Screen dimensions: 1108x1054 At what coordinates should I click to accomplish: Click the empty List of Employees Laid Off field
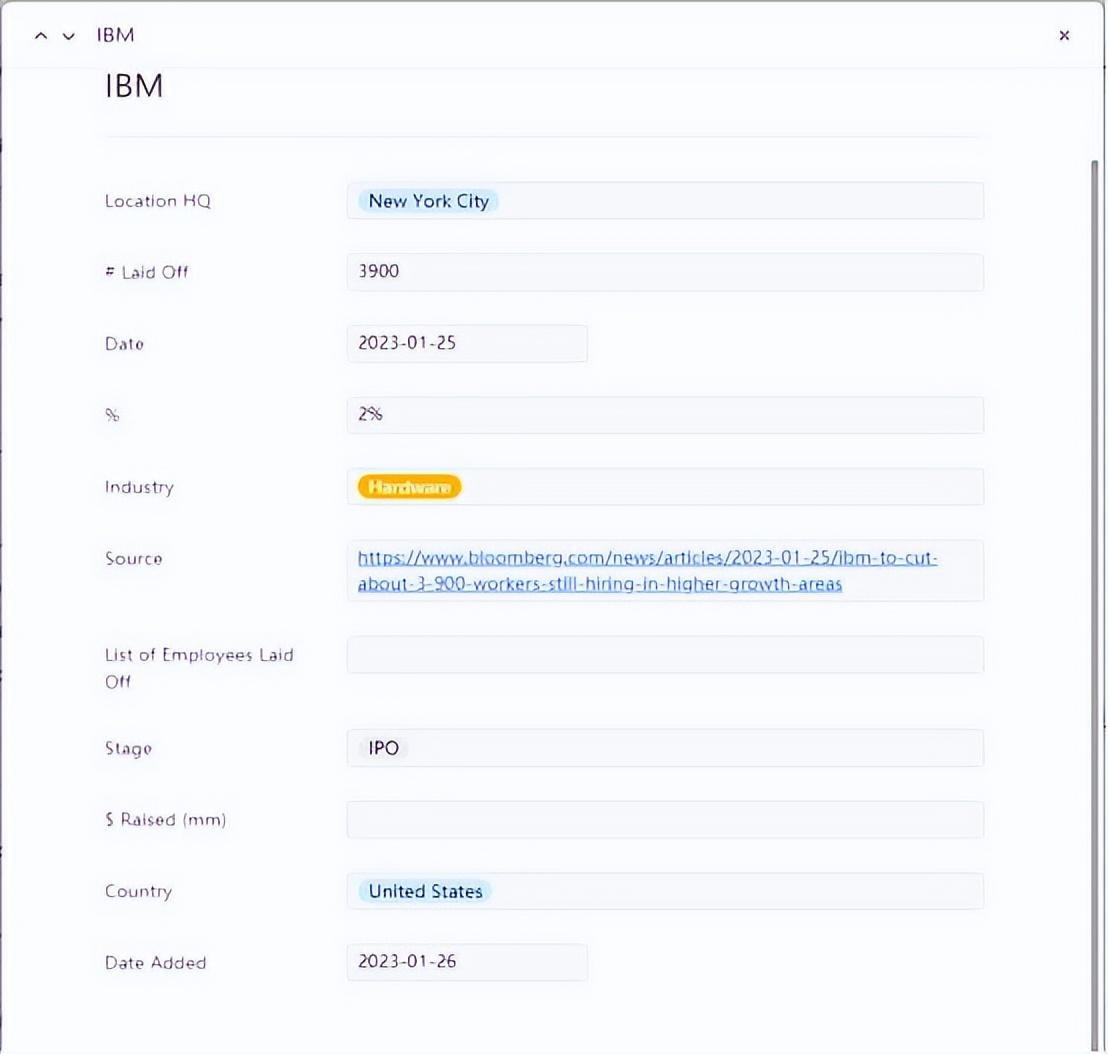coord(664,655)
